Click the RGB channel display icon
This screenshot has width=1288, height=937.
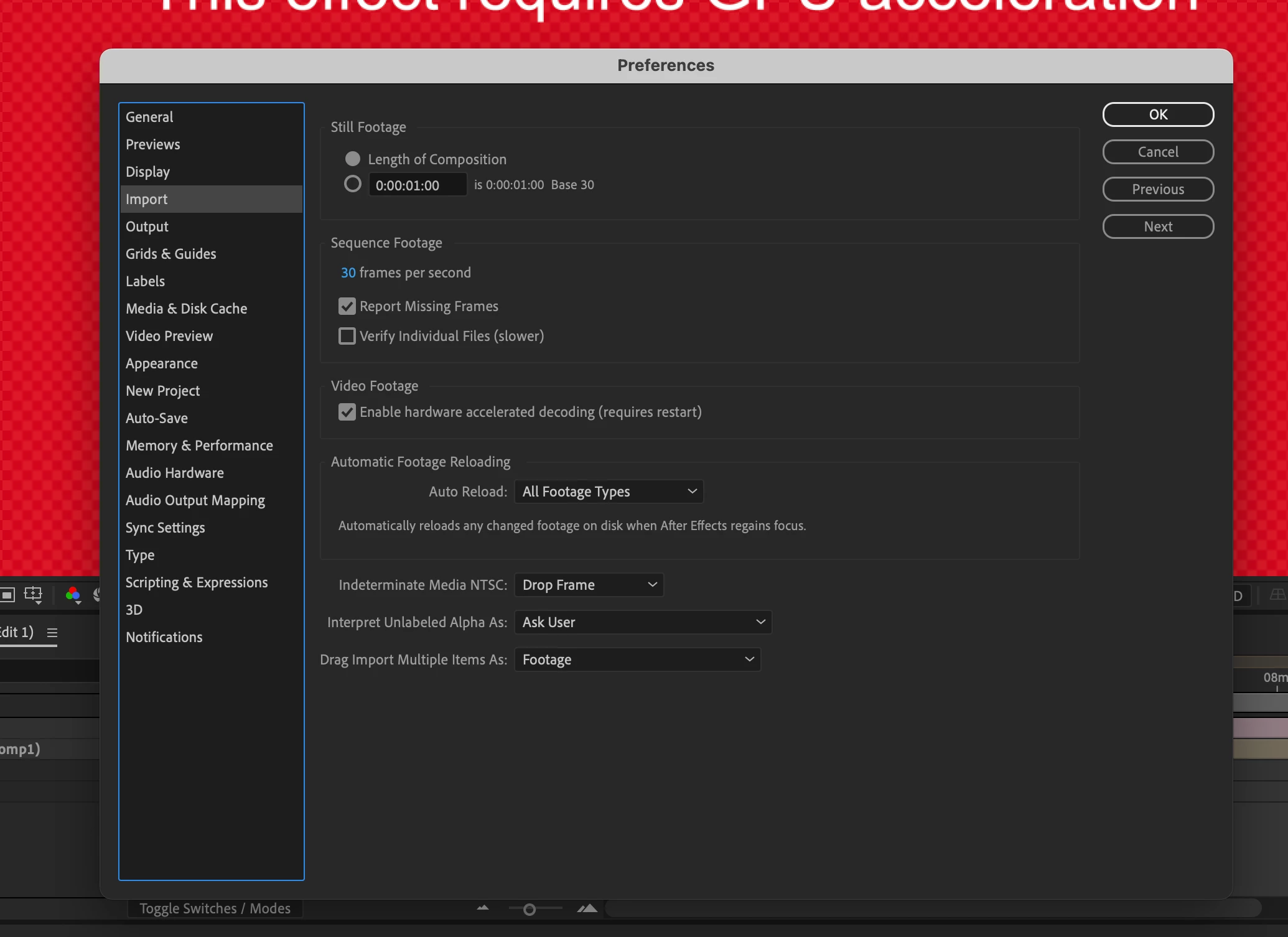73,595
